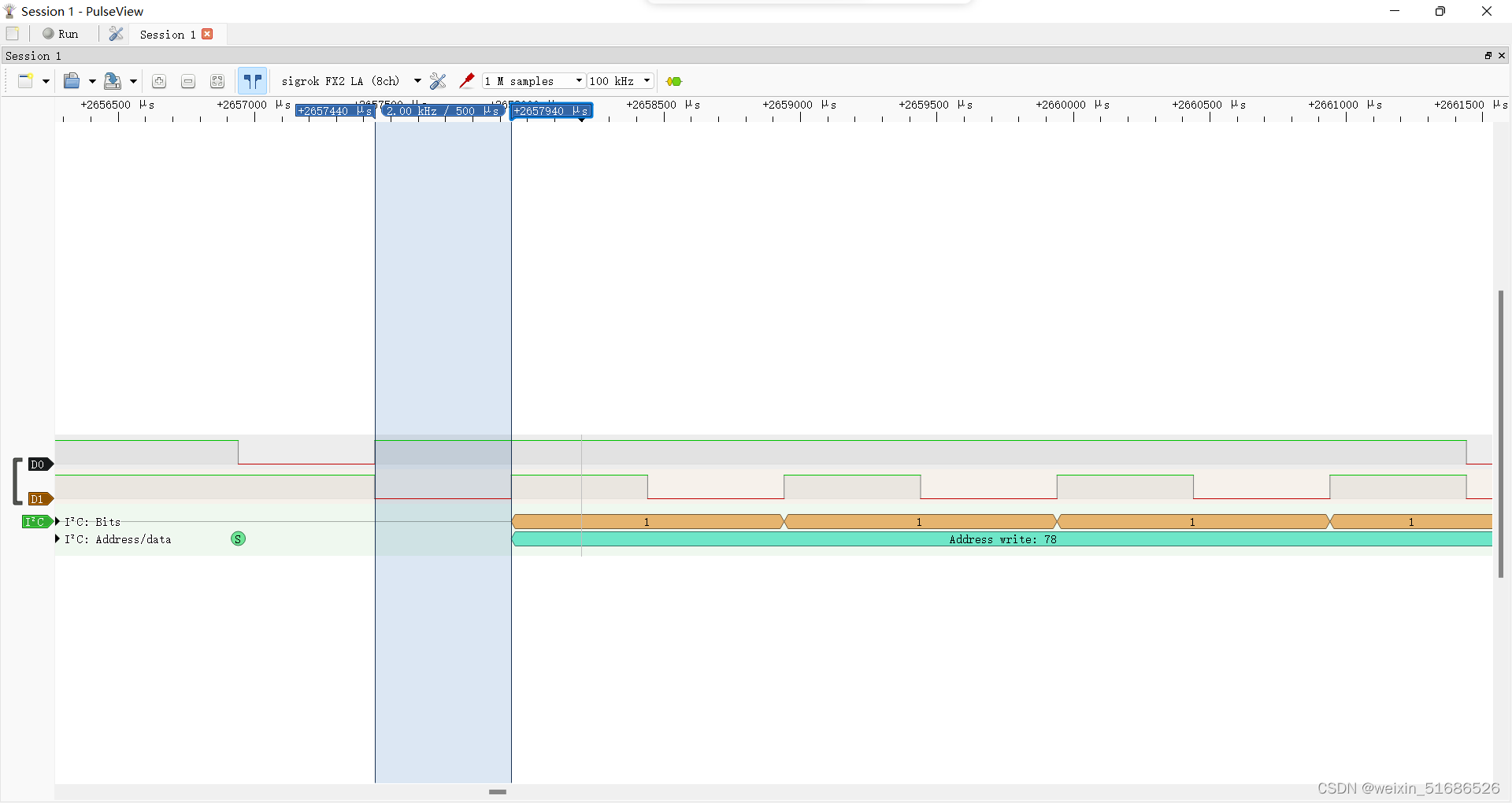
Task: Click the zoom-to-fit icon
Action: [x=217, y=81]
